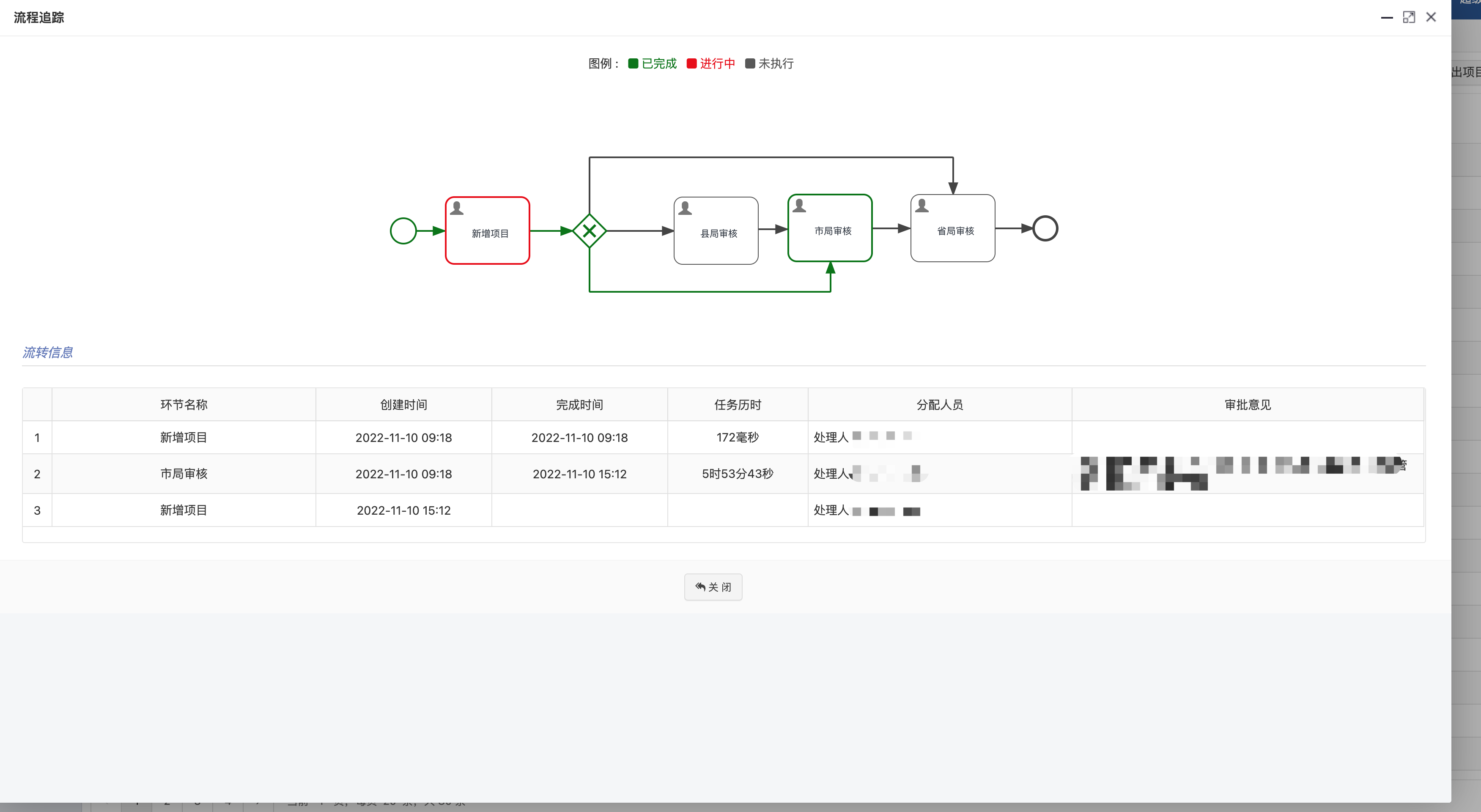
Task: Click row 2 blurred 审批意见 cell
Action: (x=1248, y=473)
